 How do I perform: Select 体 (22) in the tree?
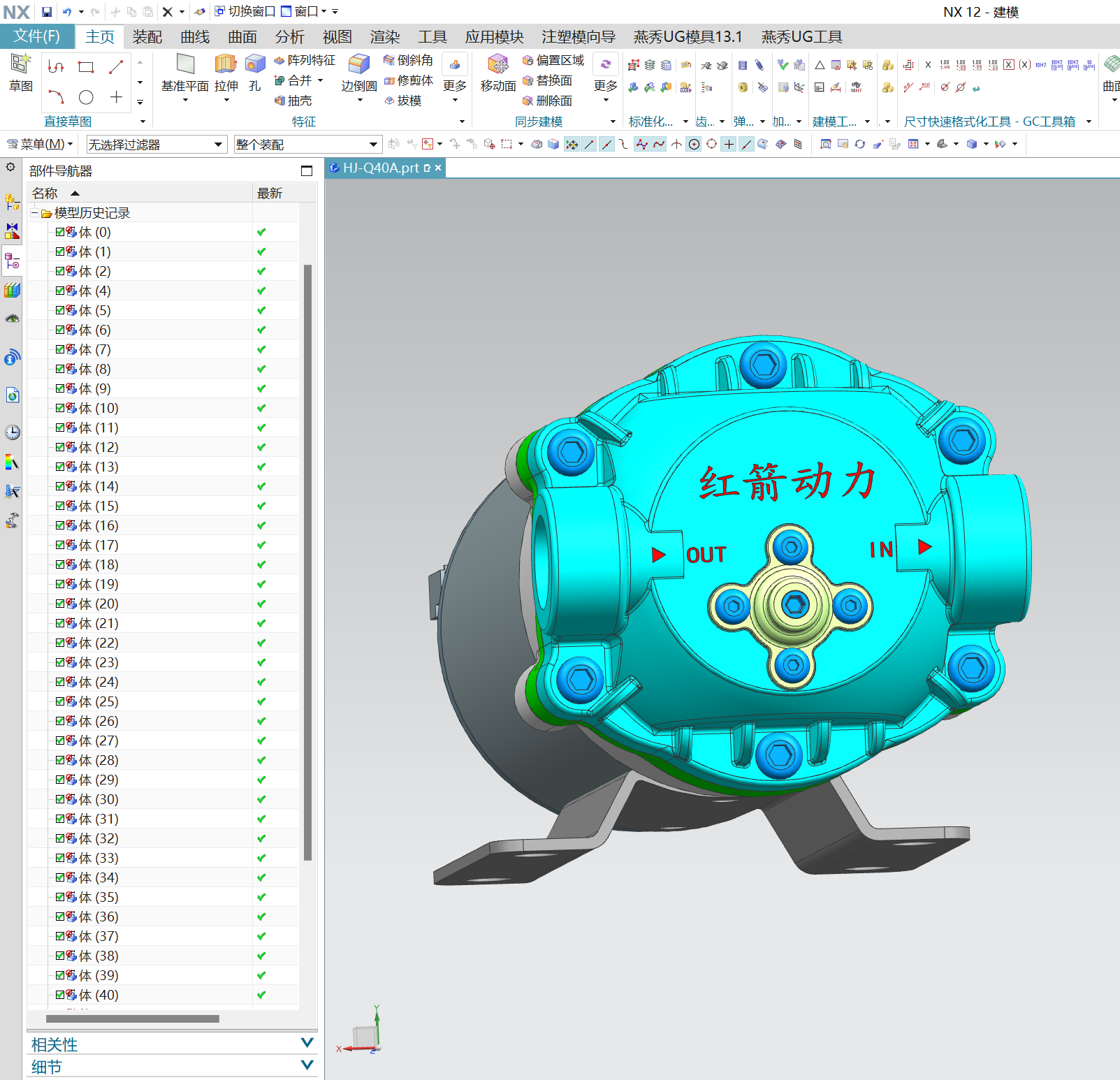tap(99, 643)
